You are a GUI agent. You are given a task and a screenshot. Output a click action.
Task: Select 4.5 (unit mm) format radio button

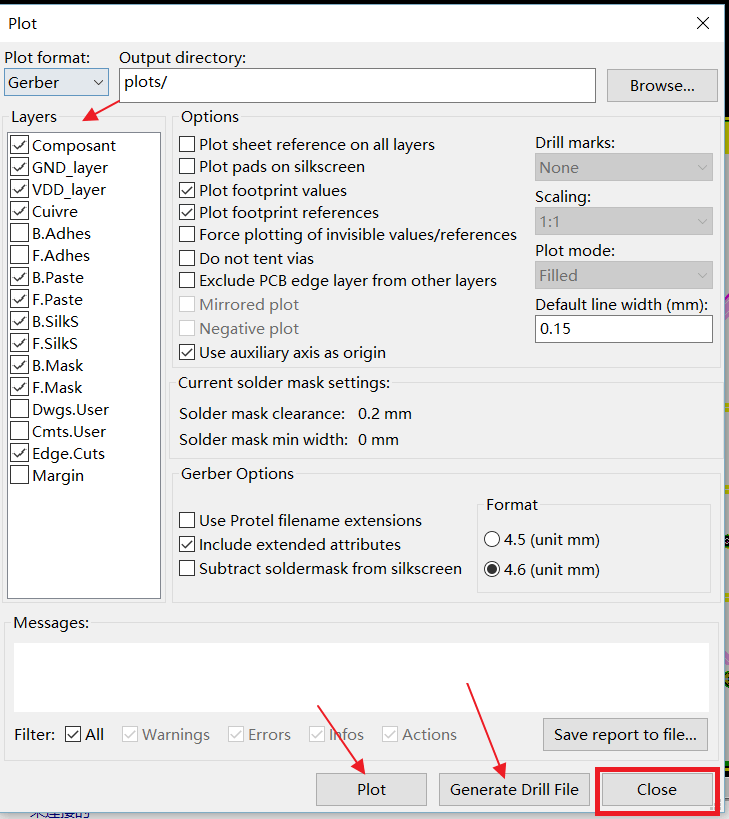(492, 540)
